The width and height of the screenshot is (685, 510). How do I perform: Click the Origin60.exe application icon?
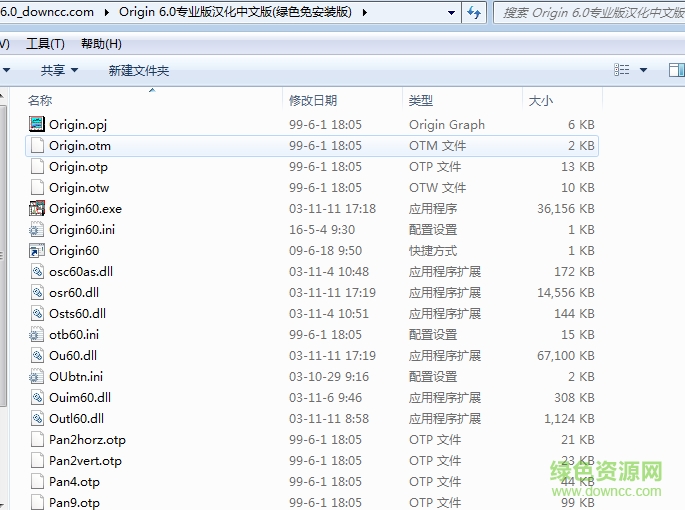pos(37,208)
